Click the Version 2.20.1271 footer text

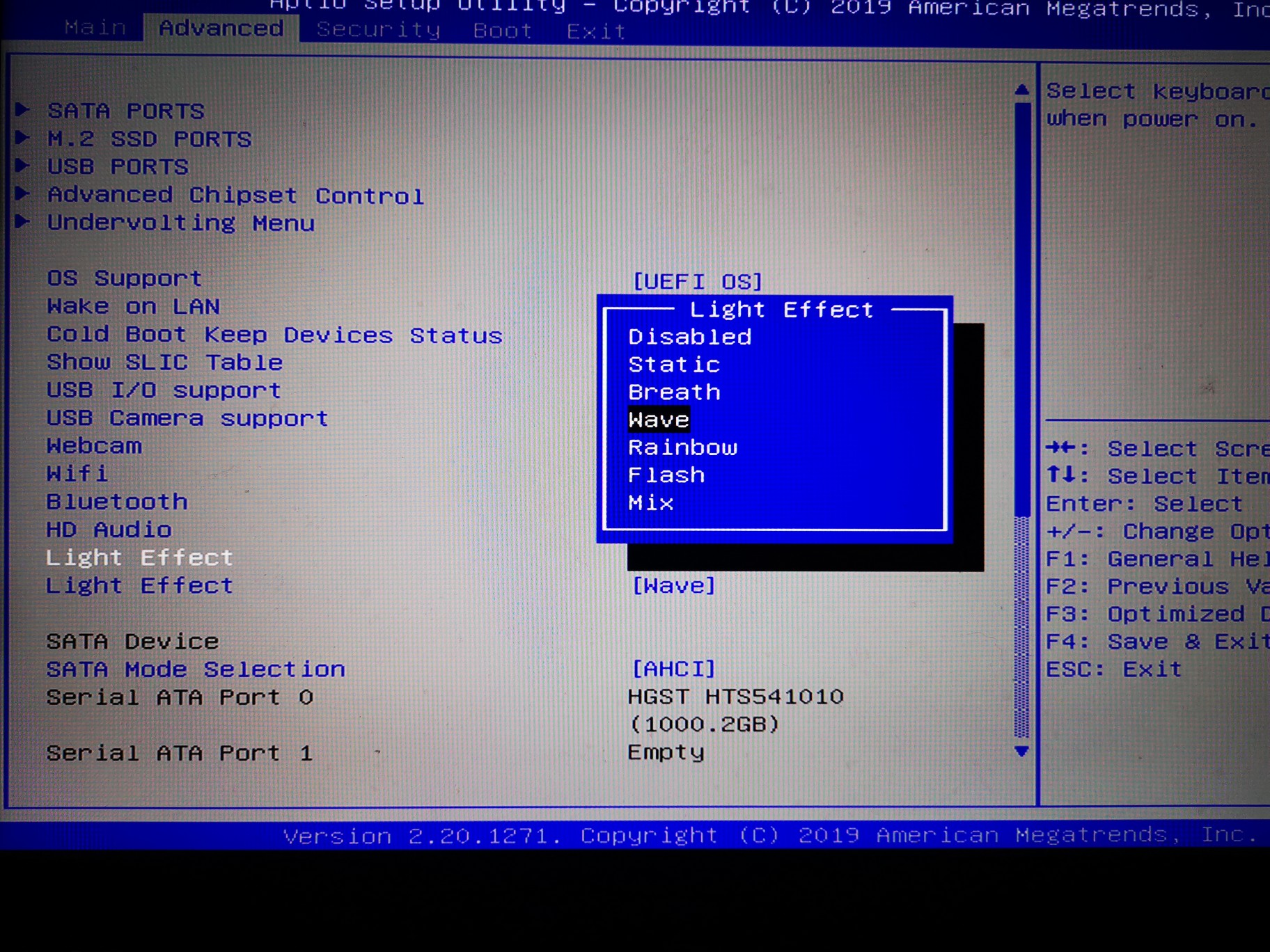(422, 836)
